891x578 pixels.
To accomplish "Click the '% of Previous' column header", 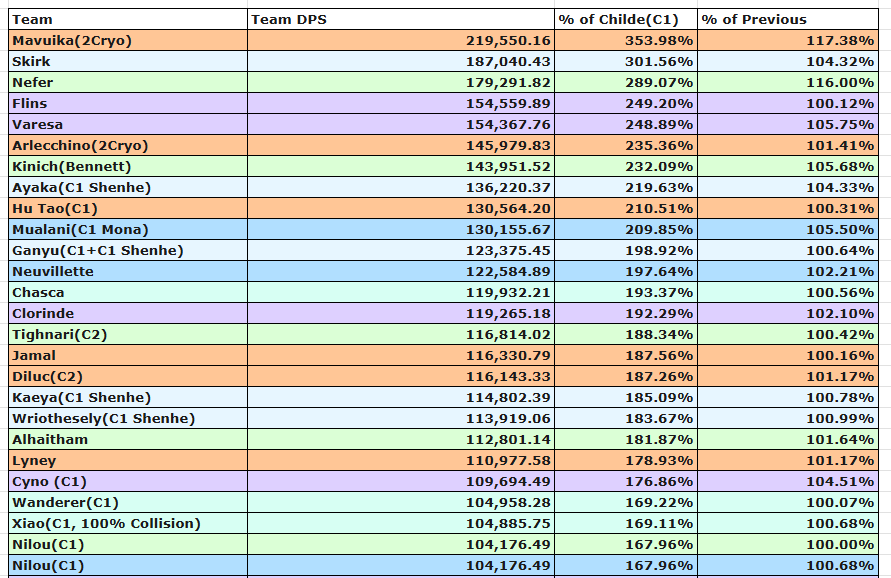I will point(788,19).
